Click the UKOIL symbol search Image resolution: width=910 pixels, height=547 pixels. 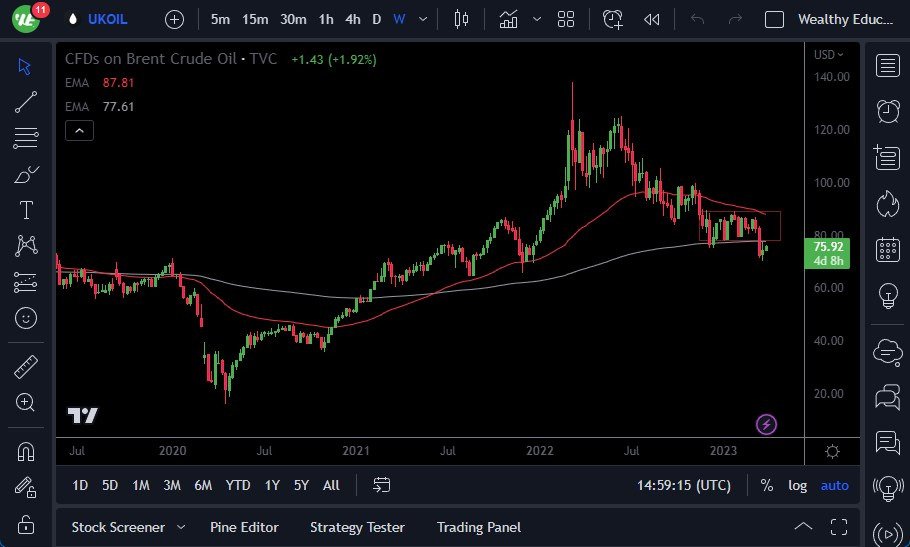[107, 19]
